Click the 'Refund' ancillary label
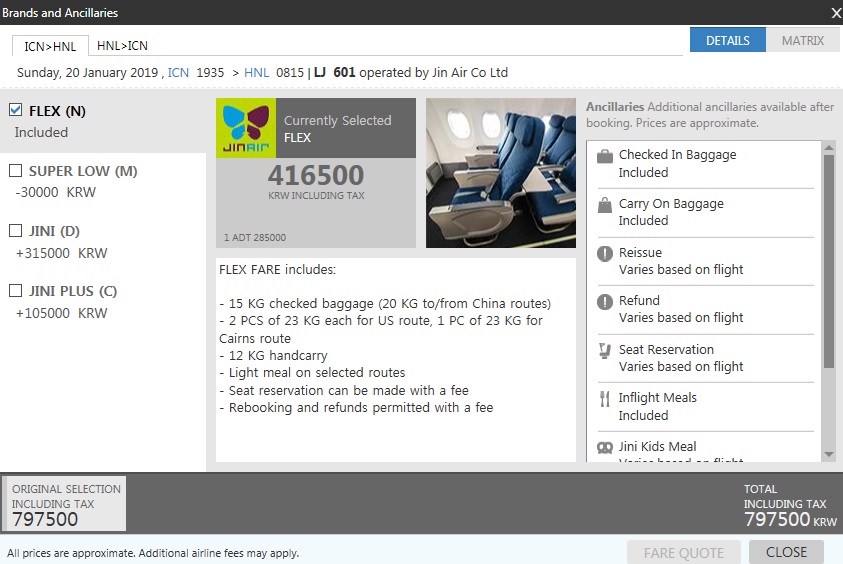 [639, 301]
